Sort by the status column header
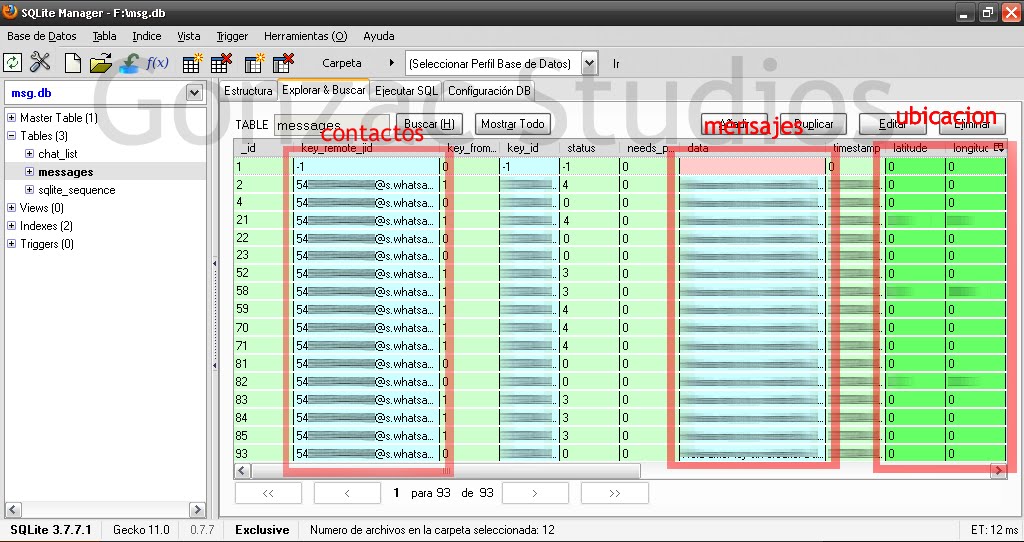The height and width of the screenshot is (542, 1024). (589, 148)
